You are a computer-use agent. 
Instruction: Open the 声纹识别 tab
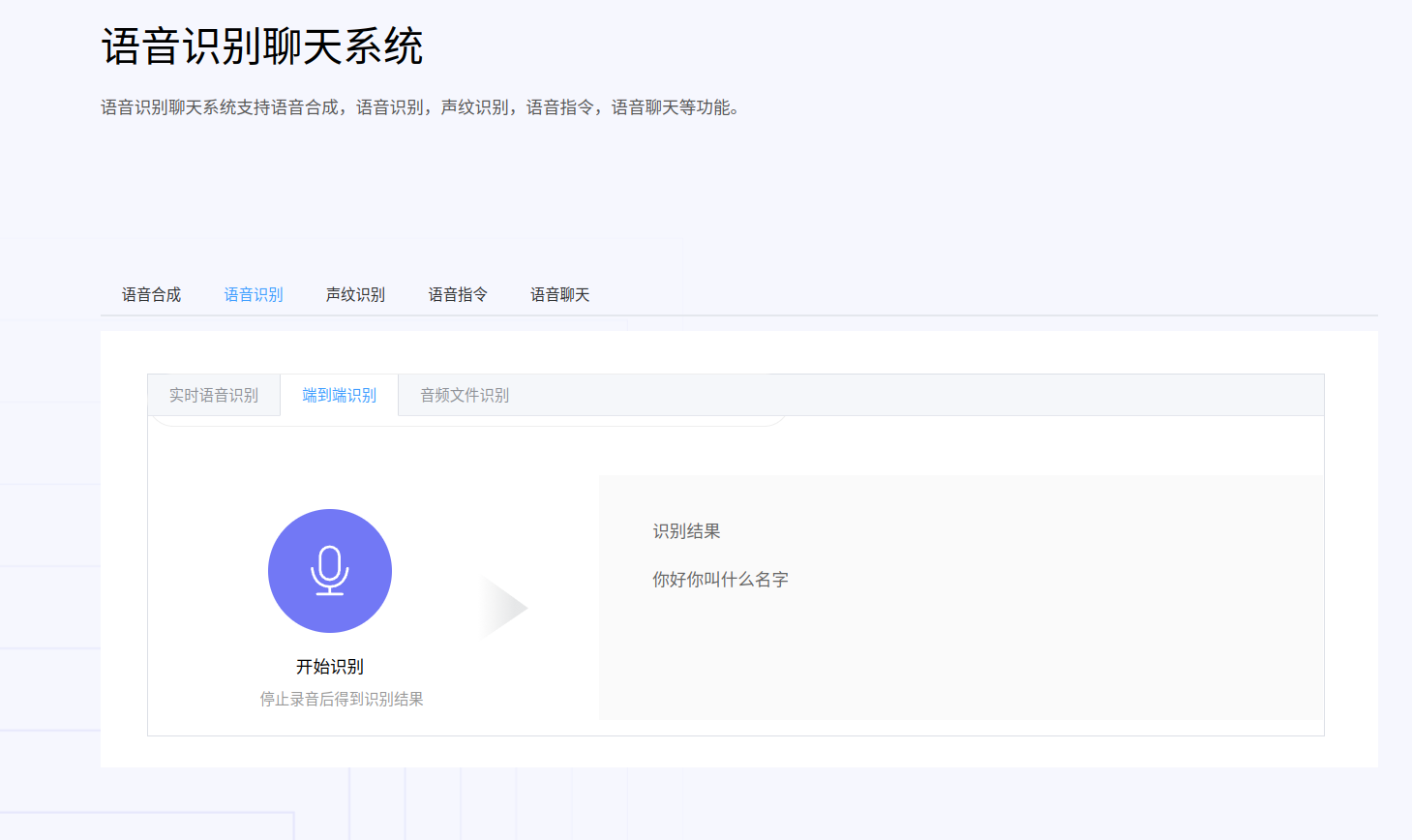[x=355, y=295]
